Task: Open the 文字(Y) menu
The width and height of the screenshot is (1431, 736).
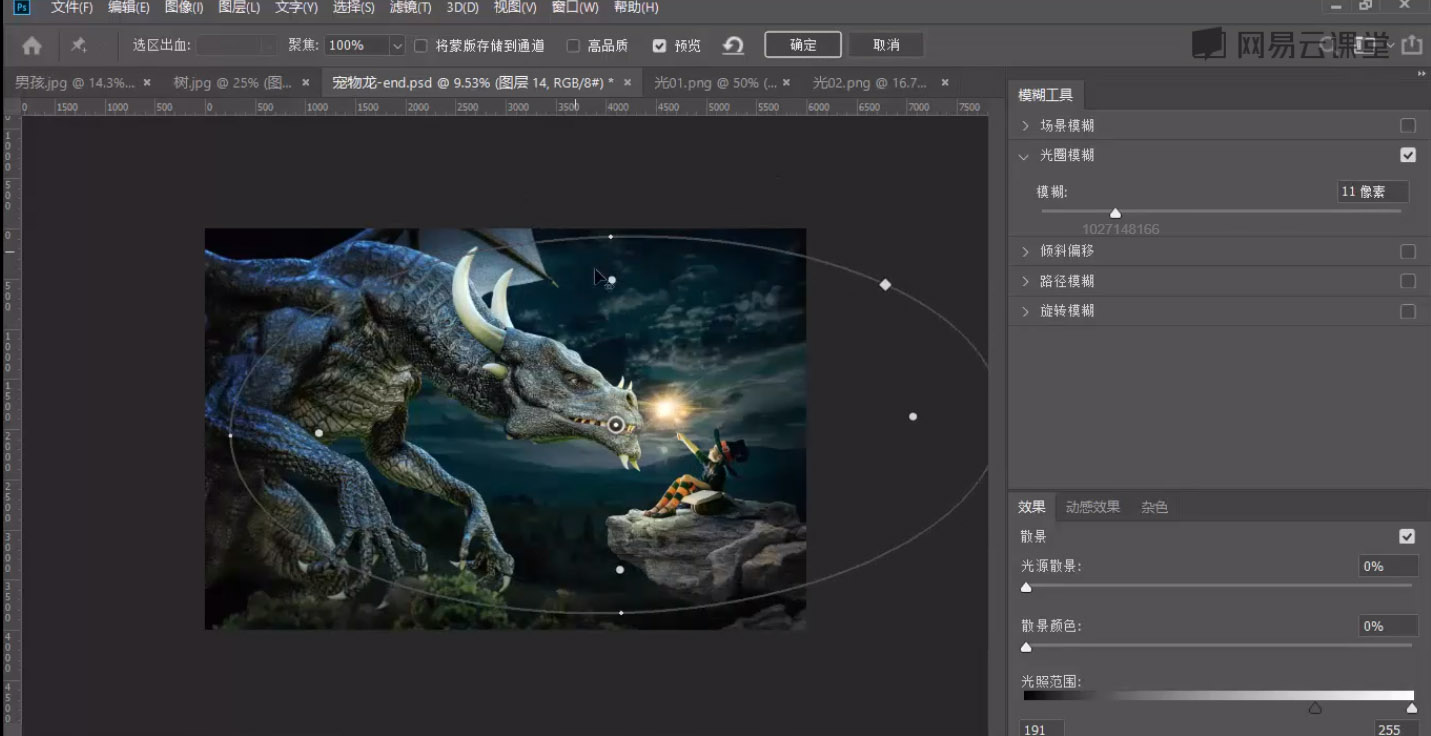Action: 296,8
